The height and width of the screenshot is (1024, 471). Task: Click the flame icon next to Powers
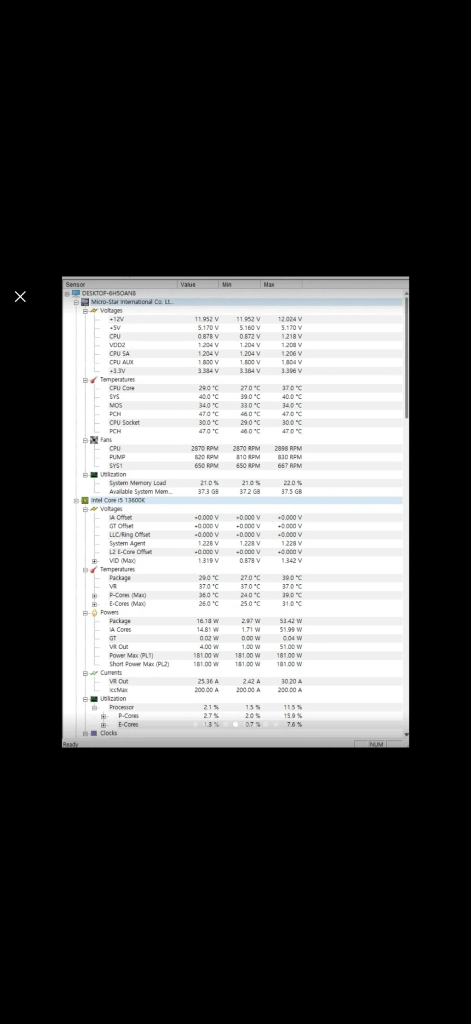click(94, 613)
